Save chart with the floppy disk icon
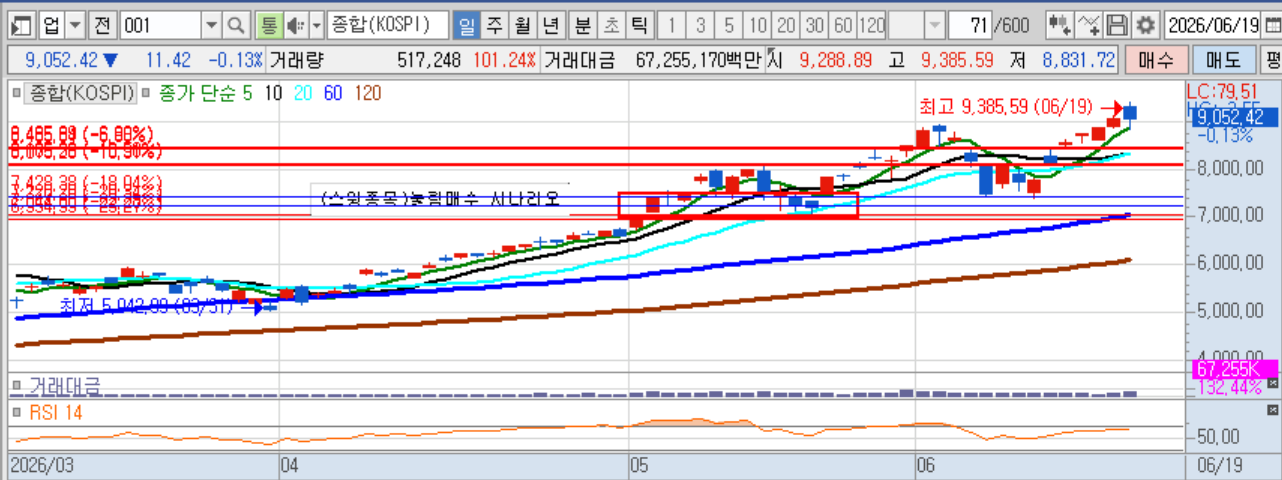The width and height of the screenshot is (1282, 480). [x=1118, y=24]
